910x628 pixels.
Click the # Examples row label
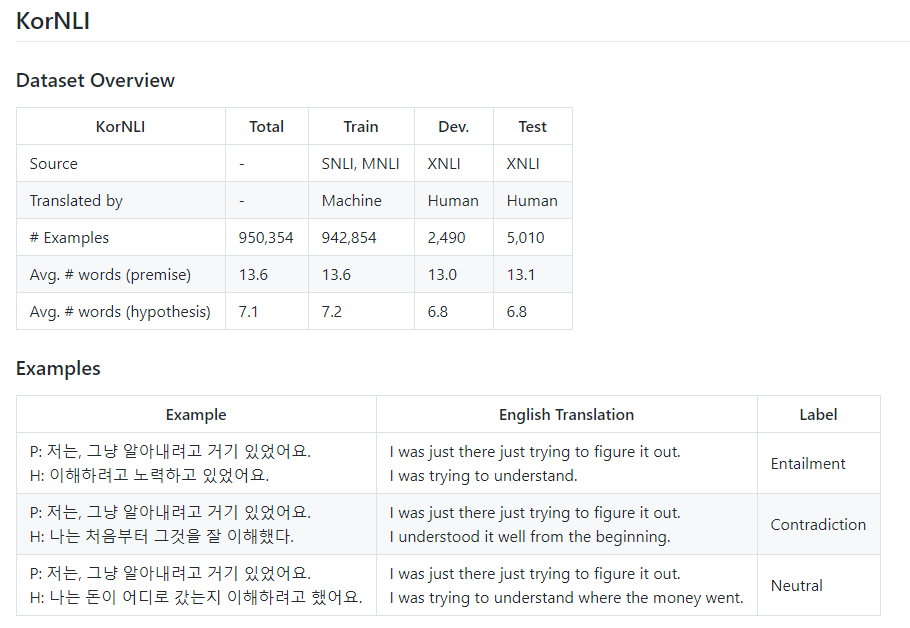69,238
